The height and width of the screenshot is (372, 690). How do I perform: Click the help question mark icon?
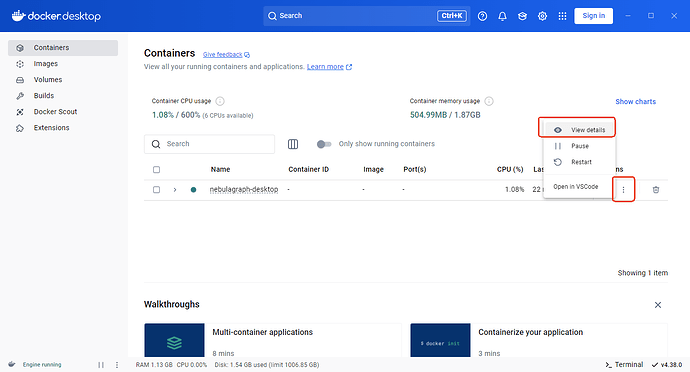click(482, 16)
